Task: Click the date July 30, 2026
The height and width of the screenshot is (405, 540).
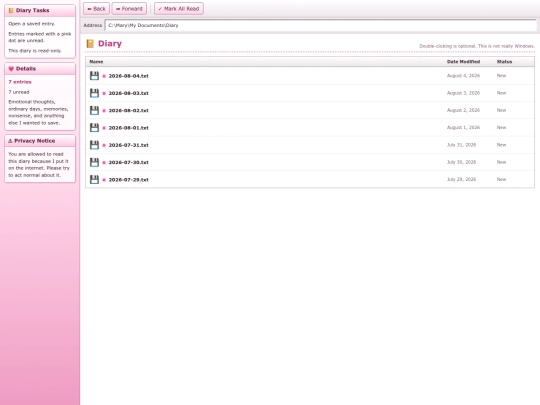Action: click(461, 162)
